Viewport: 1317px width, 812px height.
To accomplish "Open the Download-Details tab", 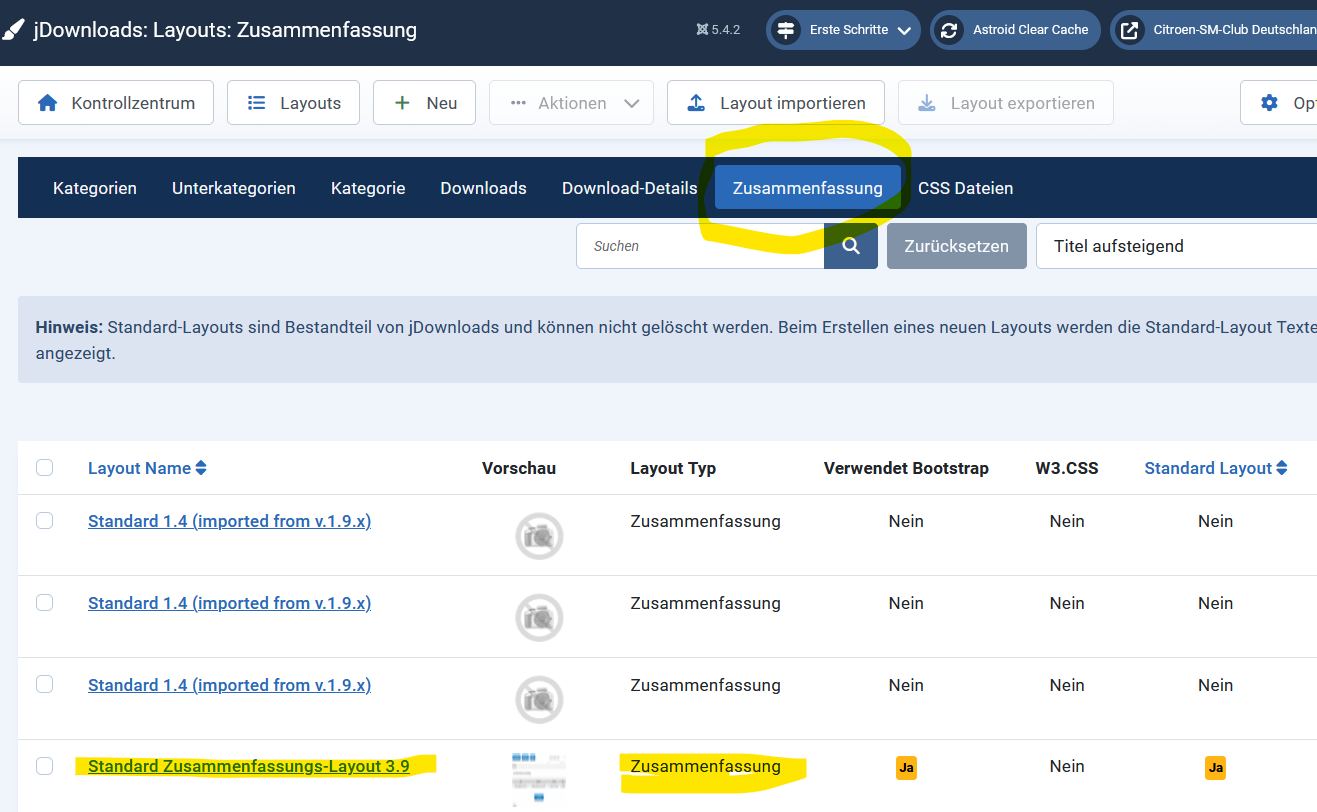I will coord(629,188).
